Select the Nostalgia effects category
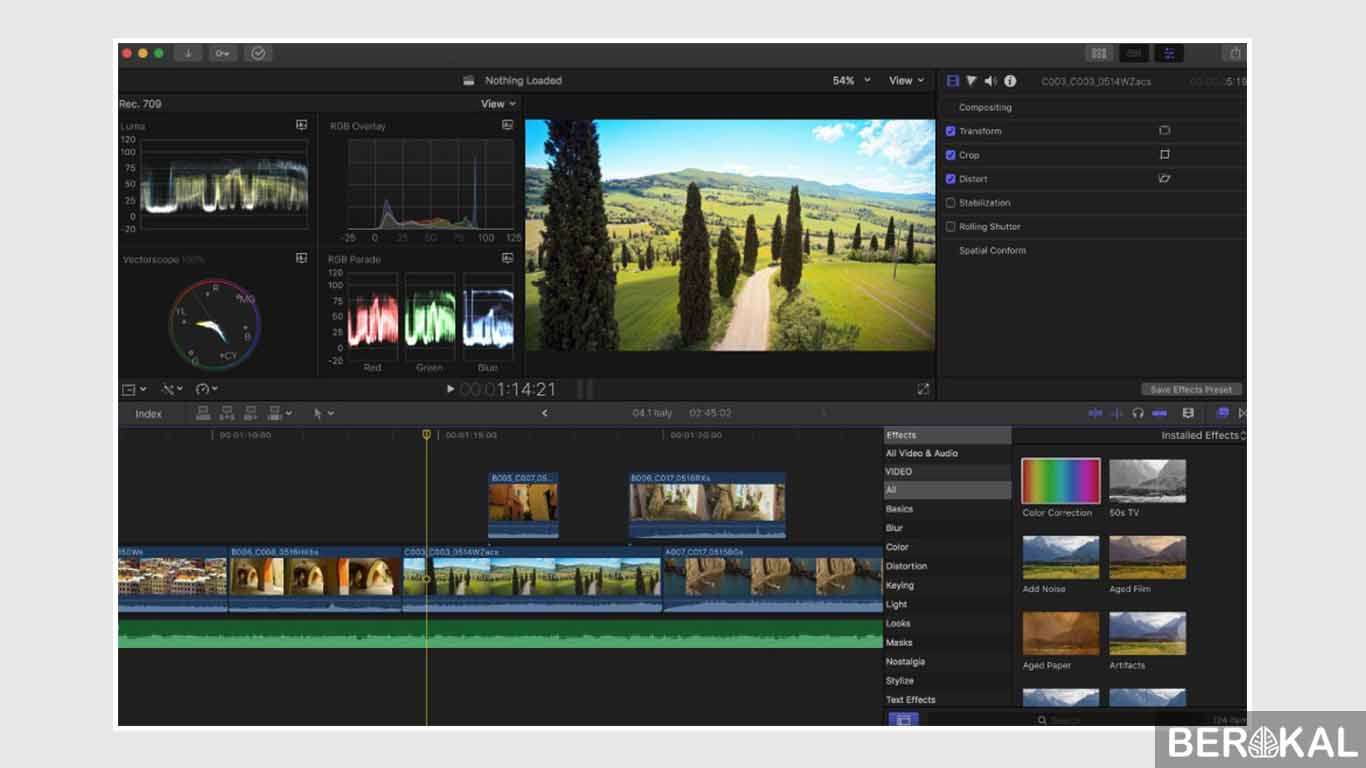The width and height of the screenshot is (1366, 768). pos(904,661)
